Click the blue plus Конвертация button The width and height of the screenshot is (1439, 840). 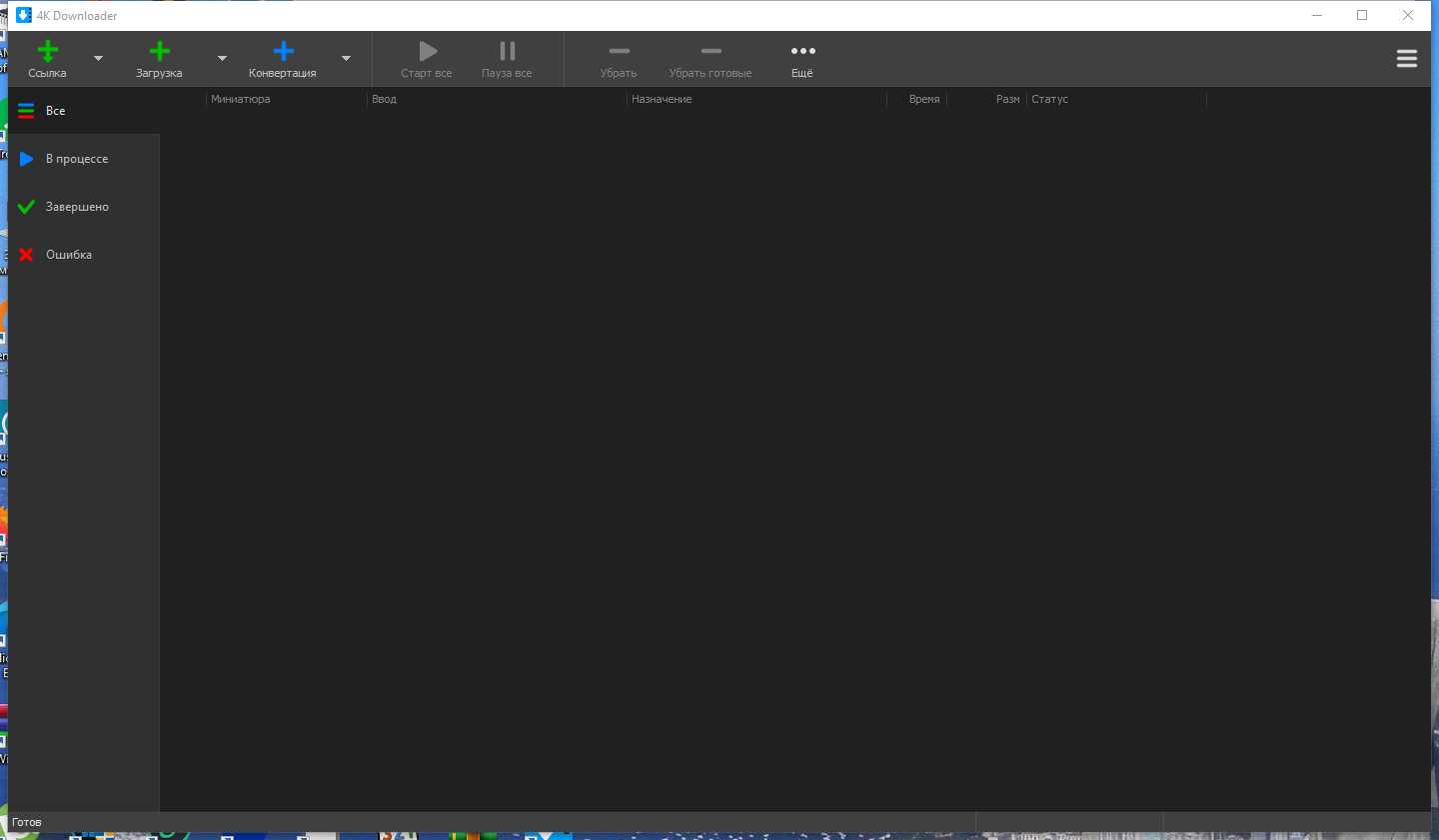pyautogui.click(x=283, y=59)
